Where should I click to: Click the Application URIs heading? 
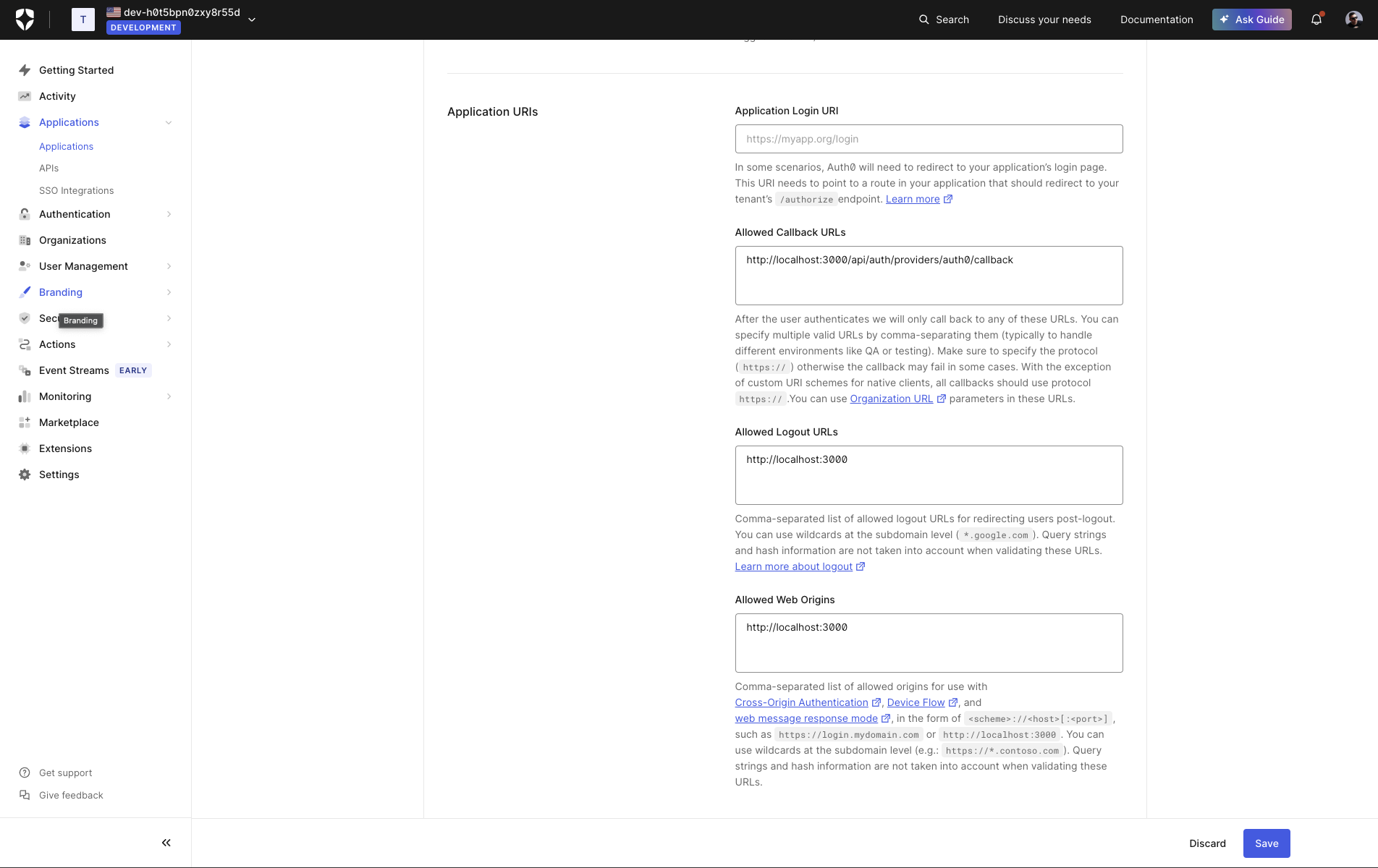[492, 111]
